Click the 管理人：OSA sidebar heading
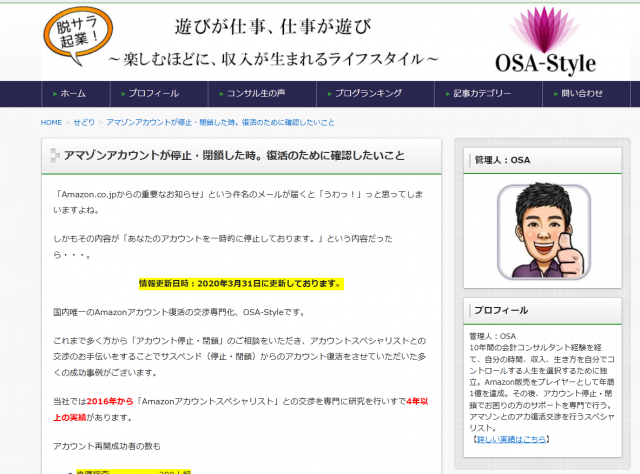 coord(502,160)
